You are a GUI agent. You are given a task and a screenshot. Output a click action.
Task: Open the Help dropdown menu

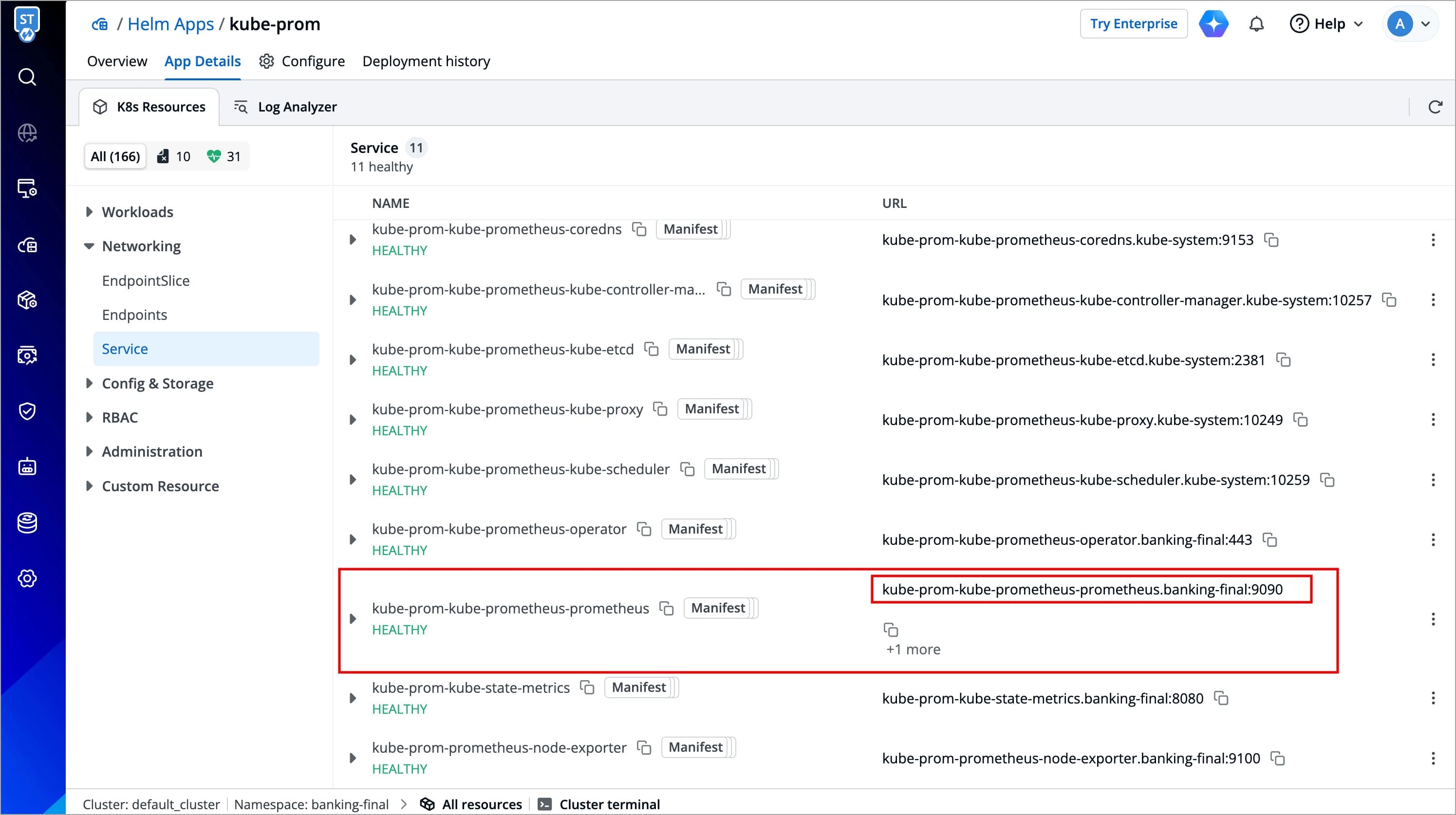coord(1326,24)
